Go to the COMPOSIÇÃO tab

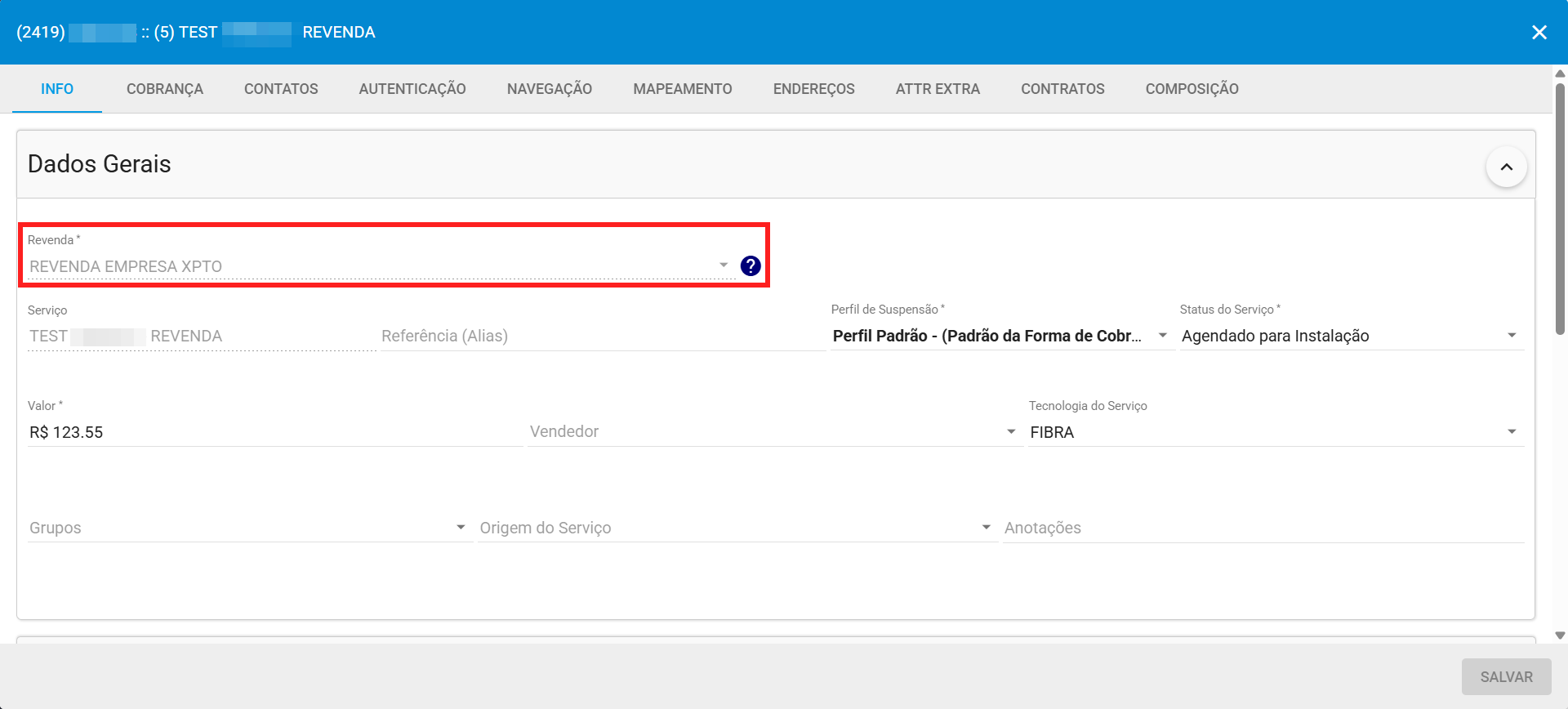(x=1192, y=89)
